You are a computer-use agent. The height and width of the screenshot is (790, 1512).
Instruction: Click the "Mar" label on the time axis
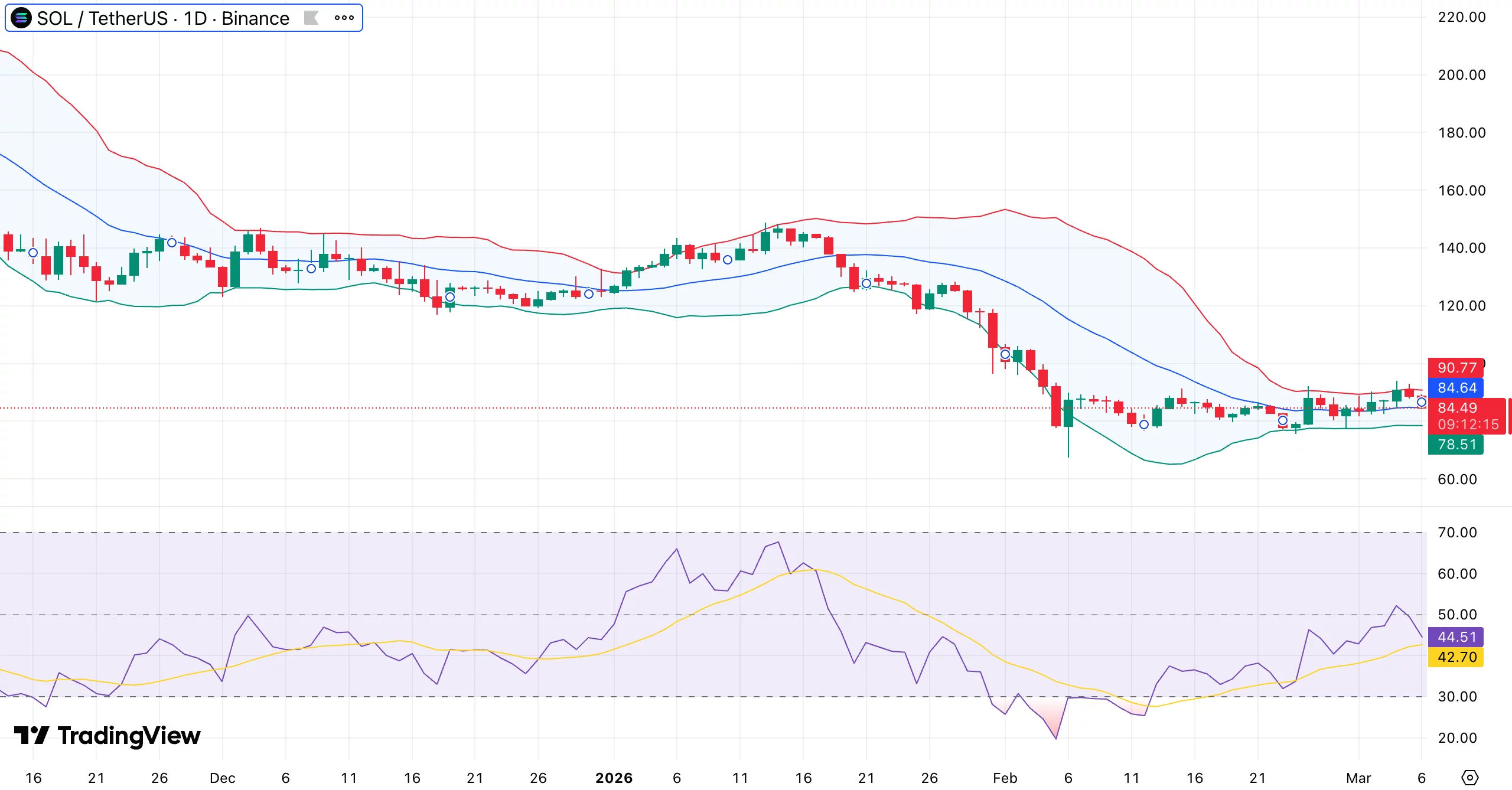1358,778
